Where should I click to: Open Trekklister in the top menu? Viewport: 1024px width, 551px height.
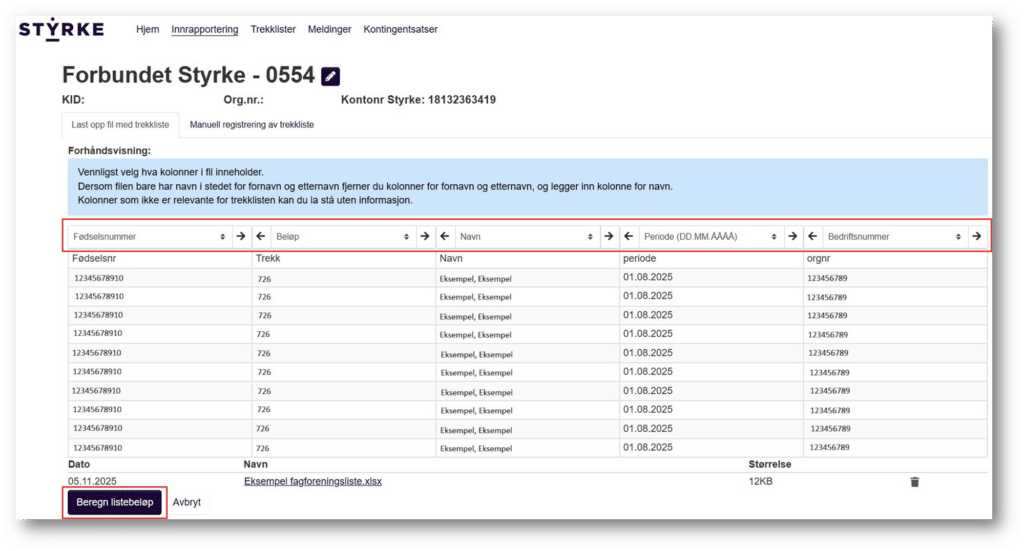(273, 29)
